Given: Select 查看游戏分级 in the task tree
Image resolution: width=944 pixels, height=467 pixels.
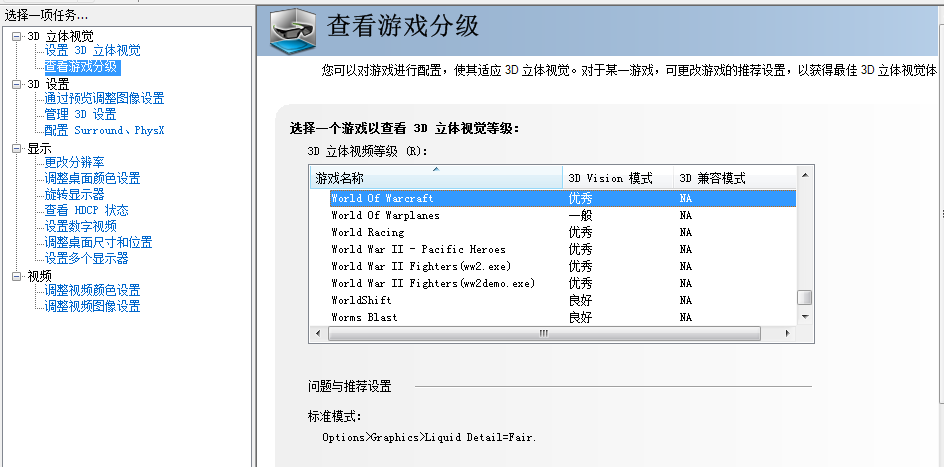Looking at the screenshot, I should coord(81,67).
